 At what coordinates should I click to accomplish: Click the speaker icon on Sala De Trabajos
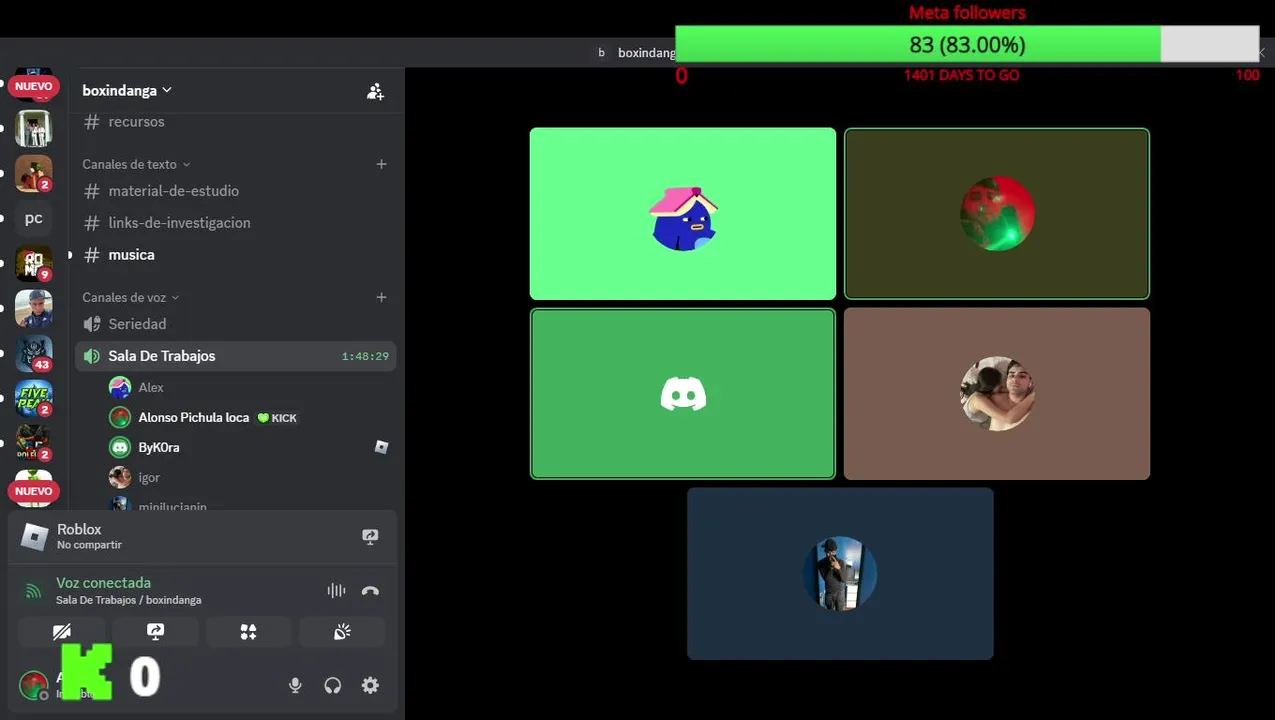pyautogui.click(x=92, y=356)
